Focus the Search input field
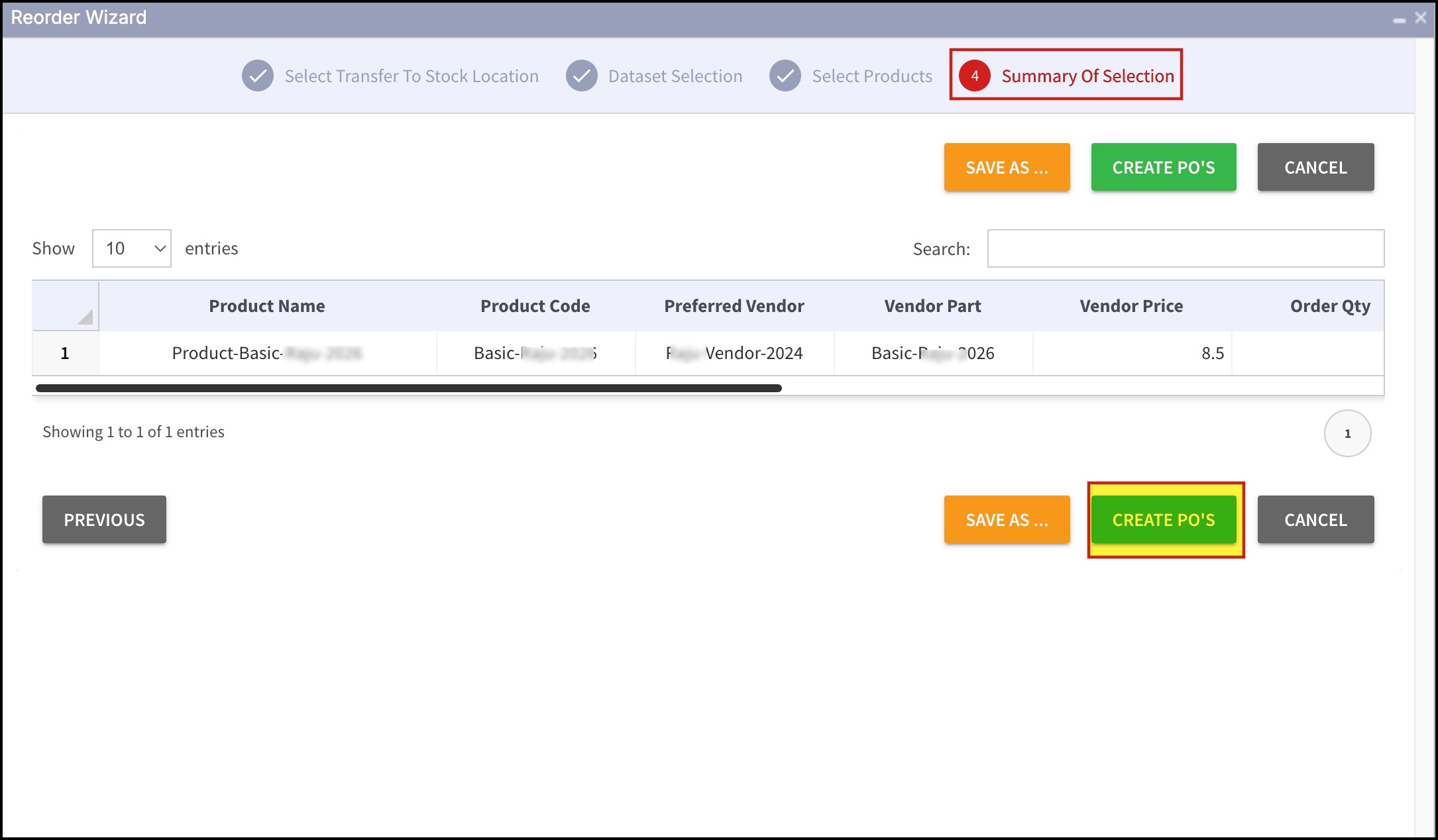The height and width of the screenshot is (840, 1438). 1185,248
